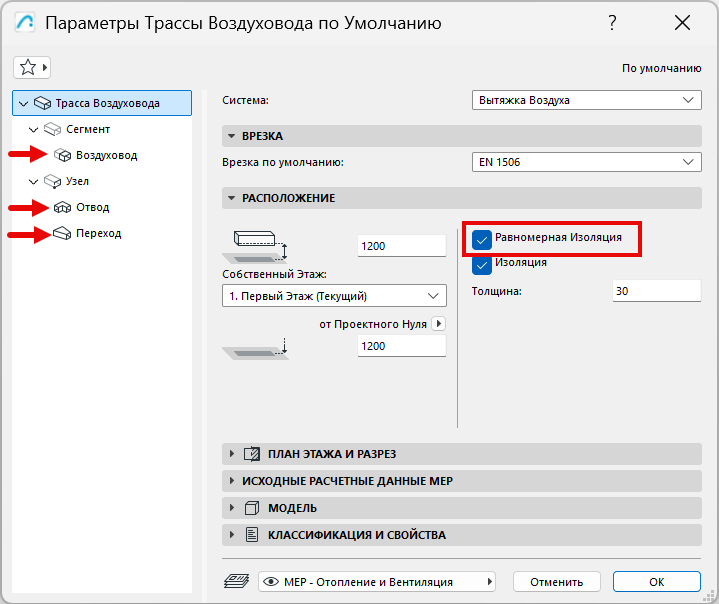Click the ОК button
719x604 pixels.
[657, 582]
